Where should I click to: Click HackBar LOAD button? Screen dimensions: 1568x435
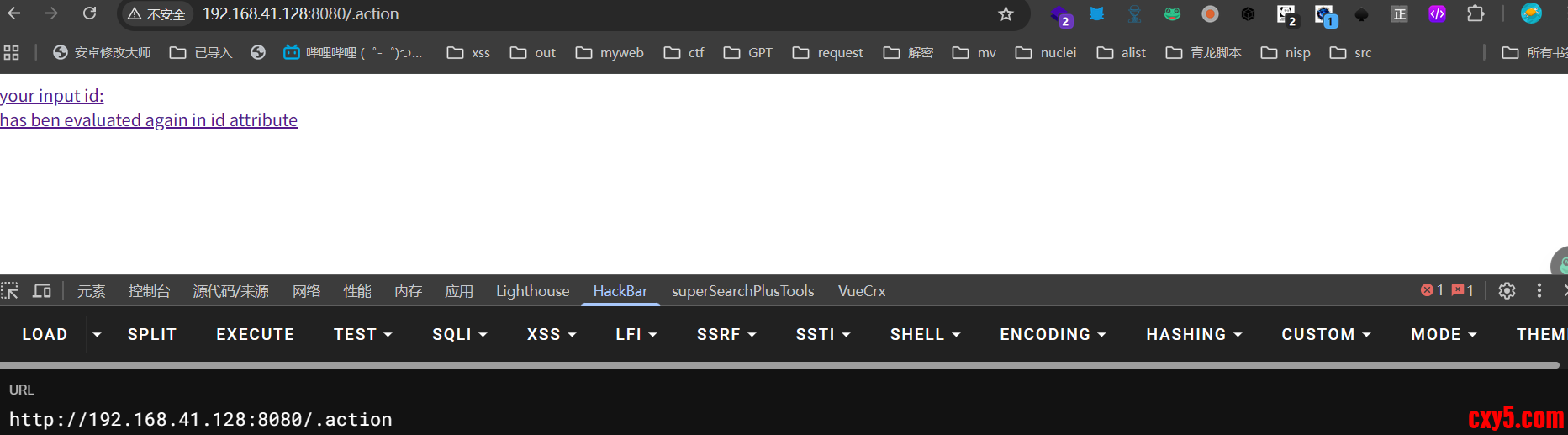45,334
